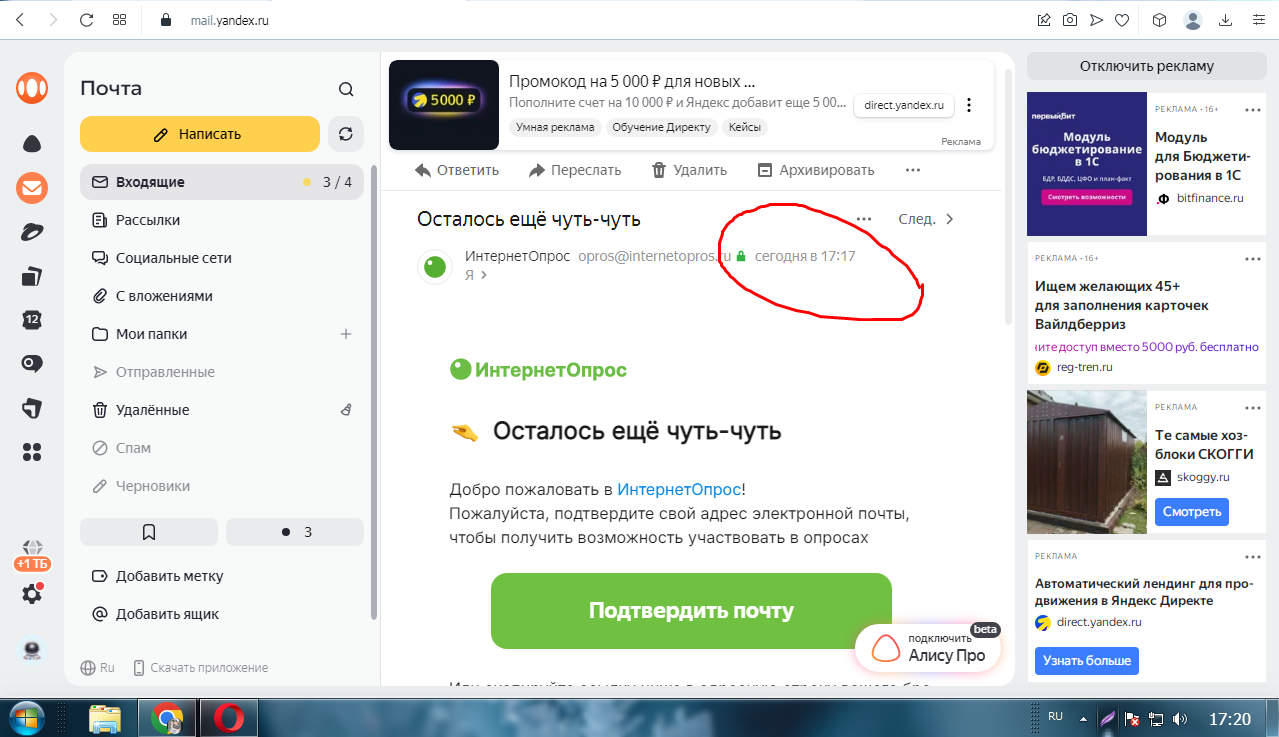Screen dimensions: 1279x737
Task: Open all services grid icon in sidebar
Action: tap(32, 452)
